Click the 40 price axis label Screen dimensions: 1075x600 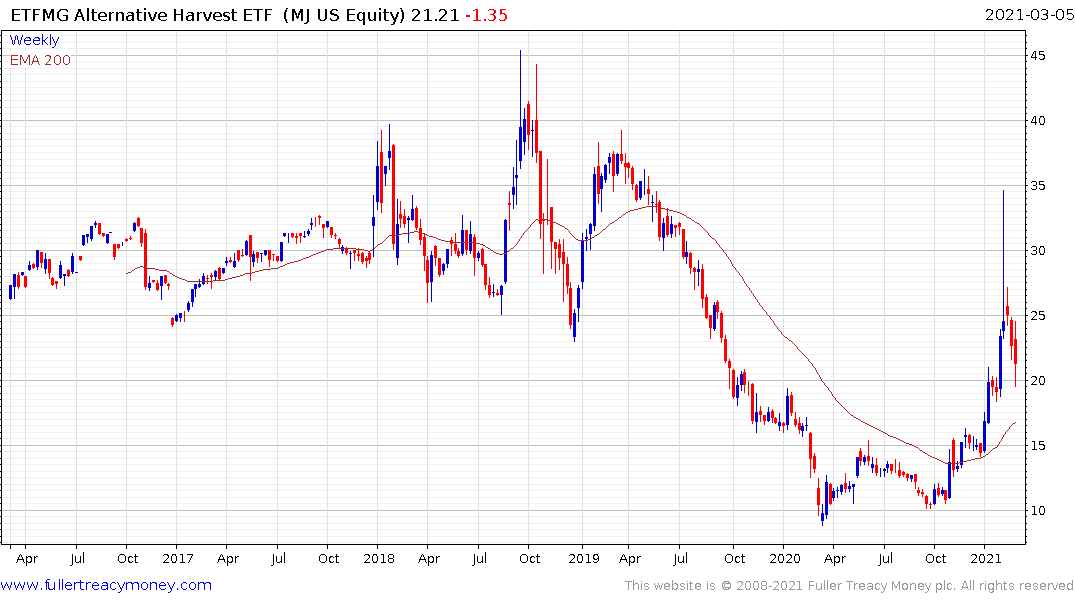point(1038,121)
